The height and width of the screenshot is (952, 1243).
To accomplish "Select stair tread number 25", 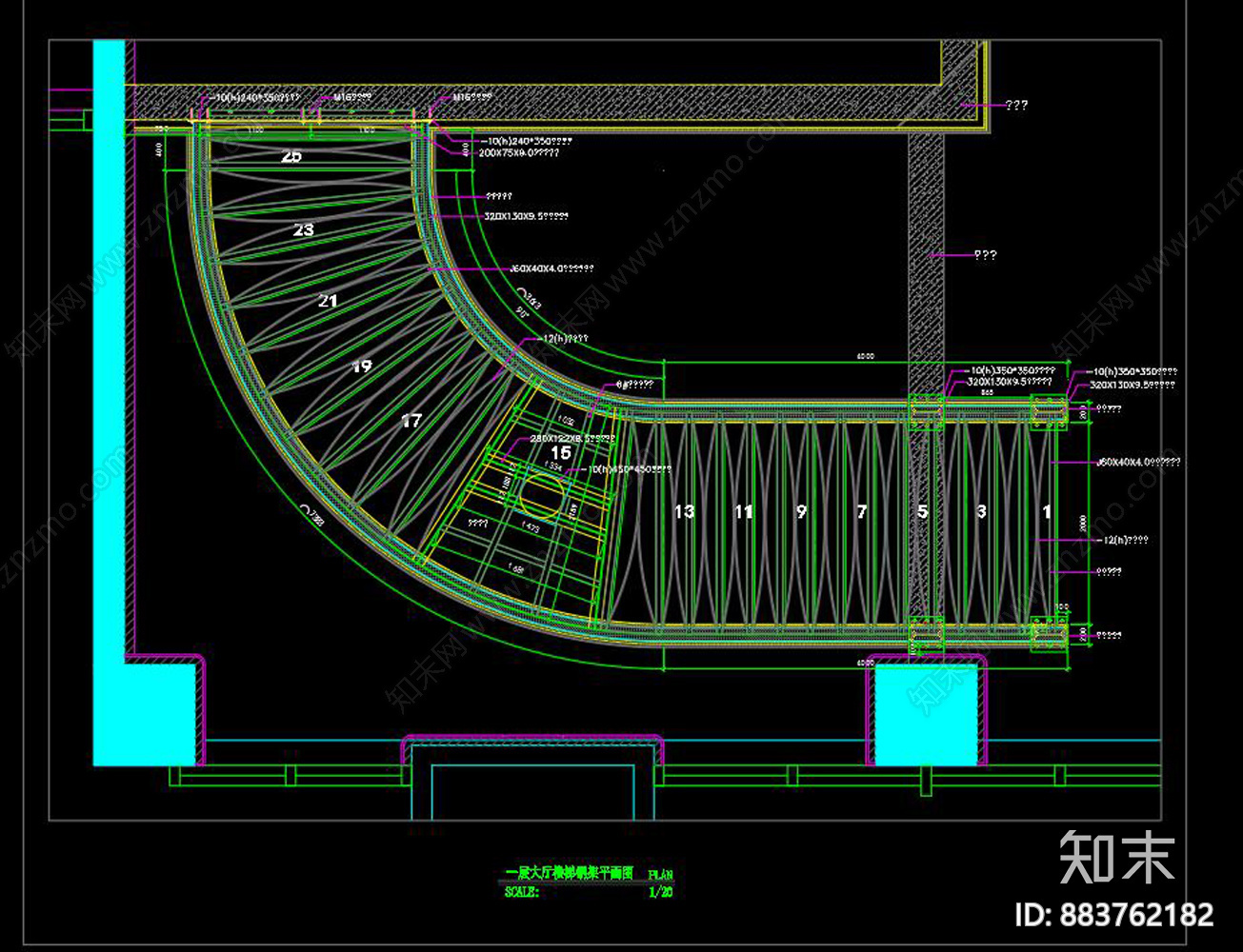I will coord(291,155).
